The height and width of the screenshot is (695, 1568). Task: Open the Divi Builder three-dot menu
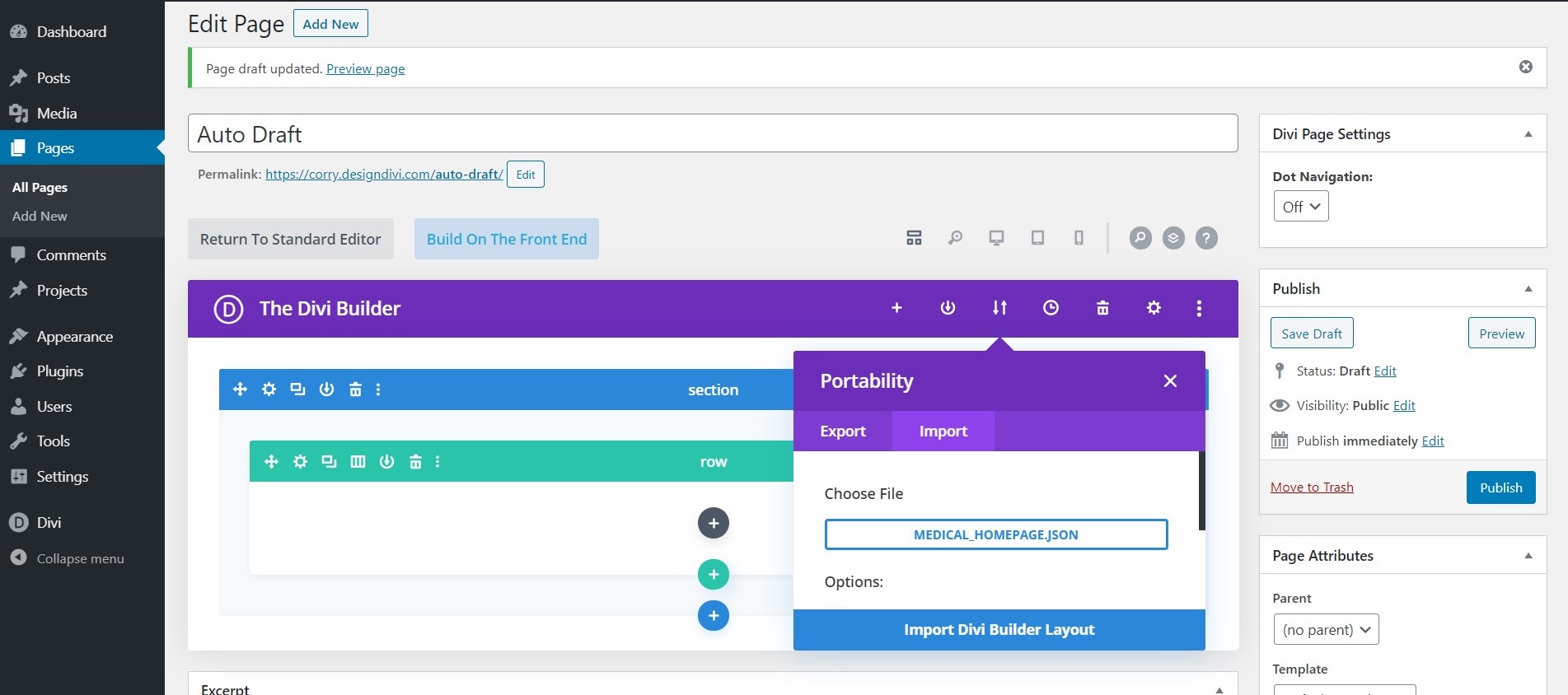pos(1199,308)
